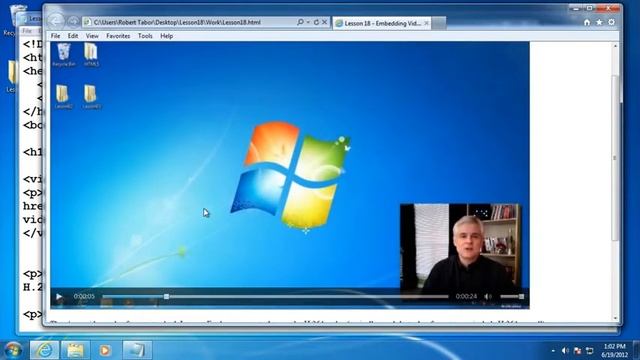640x360 pixels.
Task: Open the Edit menu
Action: point(73,36)
